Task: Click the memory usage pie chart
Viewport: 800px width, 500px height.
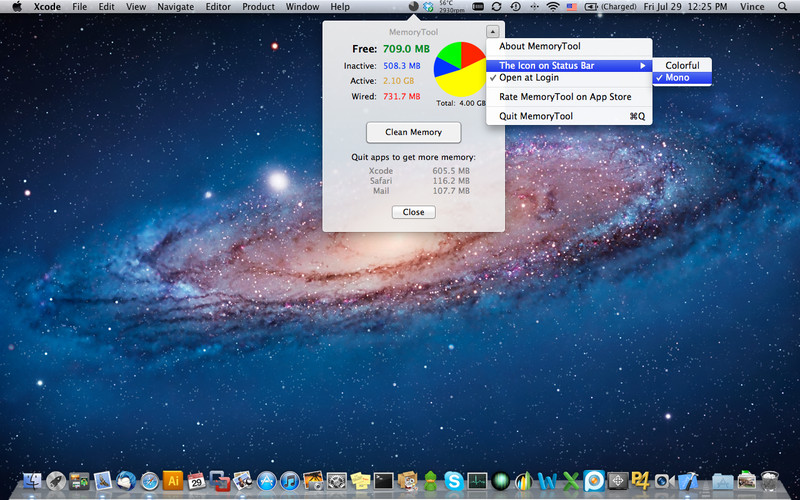Action: 461,69
